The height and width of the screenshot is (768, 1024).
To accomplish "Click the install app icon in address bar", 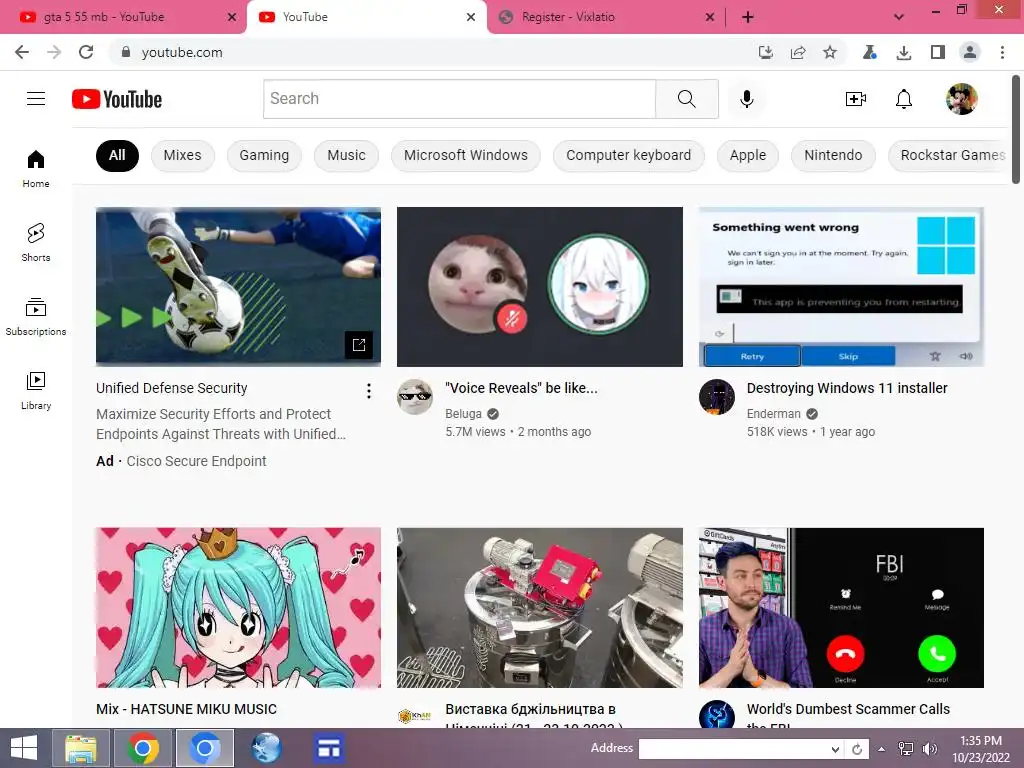I will pos(765,52).
